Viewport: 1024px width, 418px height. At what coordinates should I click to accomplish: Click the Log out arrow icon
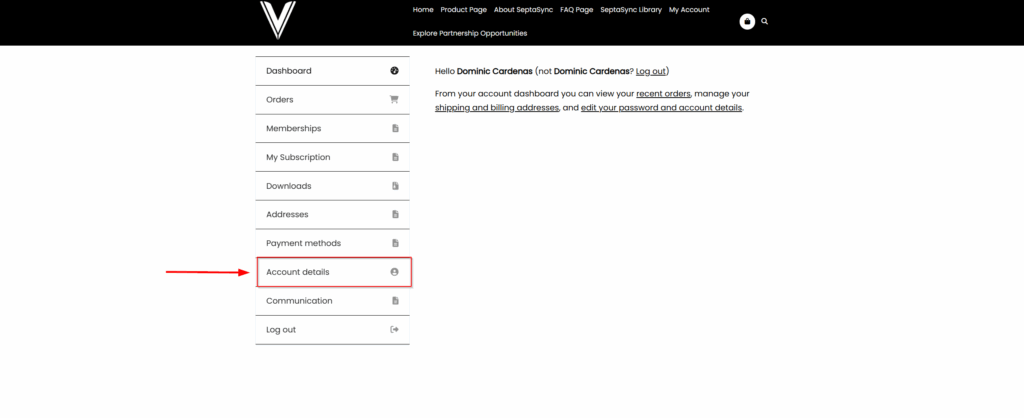click(394, 330)
